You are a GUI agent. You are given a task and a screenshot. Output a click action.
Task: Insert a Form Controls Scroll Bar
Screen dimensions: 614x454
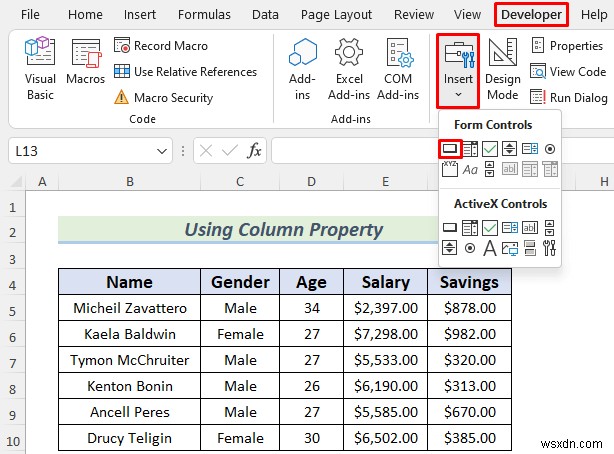489,169
